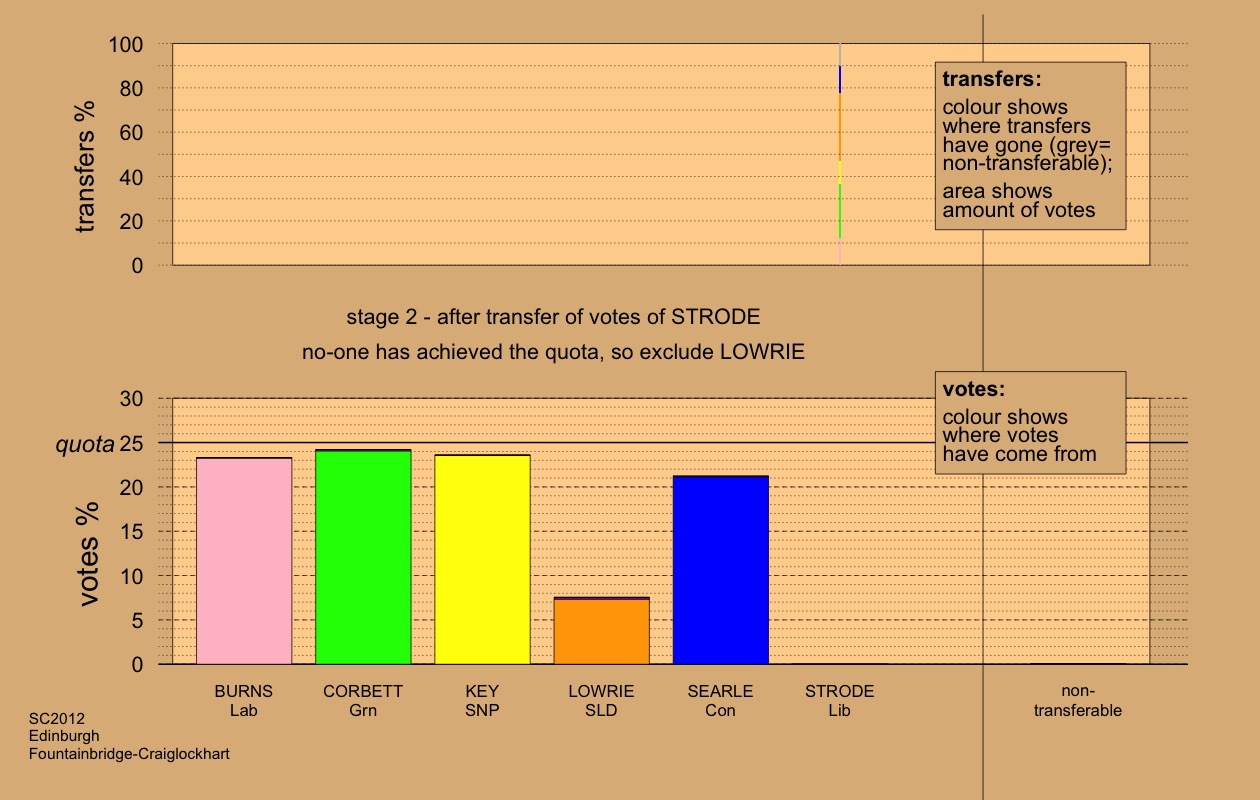Click the 'votes %' axis title

click(x=89, y=553)
